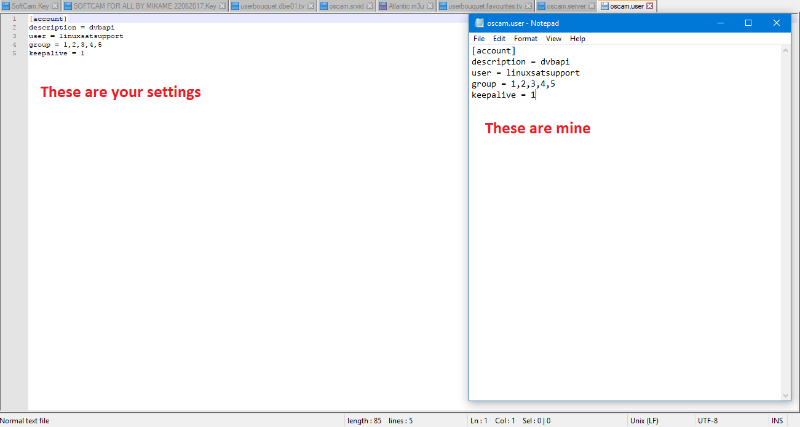Switch to the userbouquet.dbe01.tv tab
The width and height of the screenshot is (800, 427).
272,6
